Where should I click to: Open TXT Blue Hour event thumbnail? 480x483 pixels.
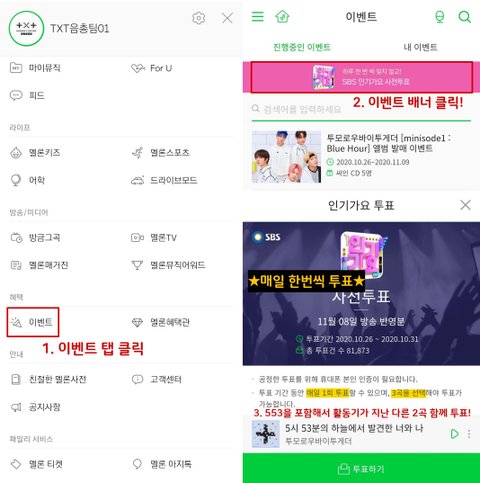tap(286, 157)
